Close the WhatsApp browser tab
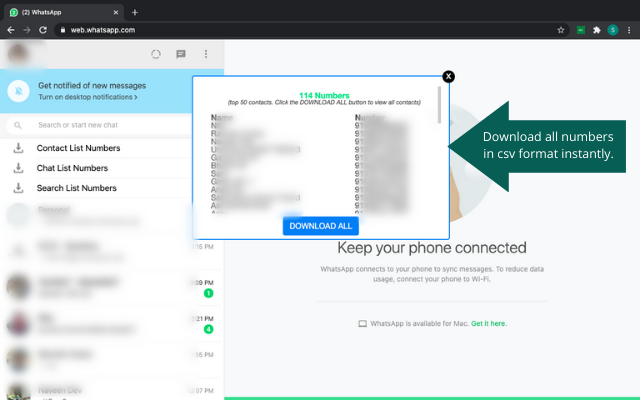Image resolution: width=640 pixels, height=400 pixels. point(116,12)
